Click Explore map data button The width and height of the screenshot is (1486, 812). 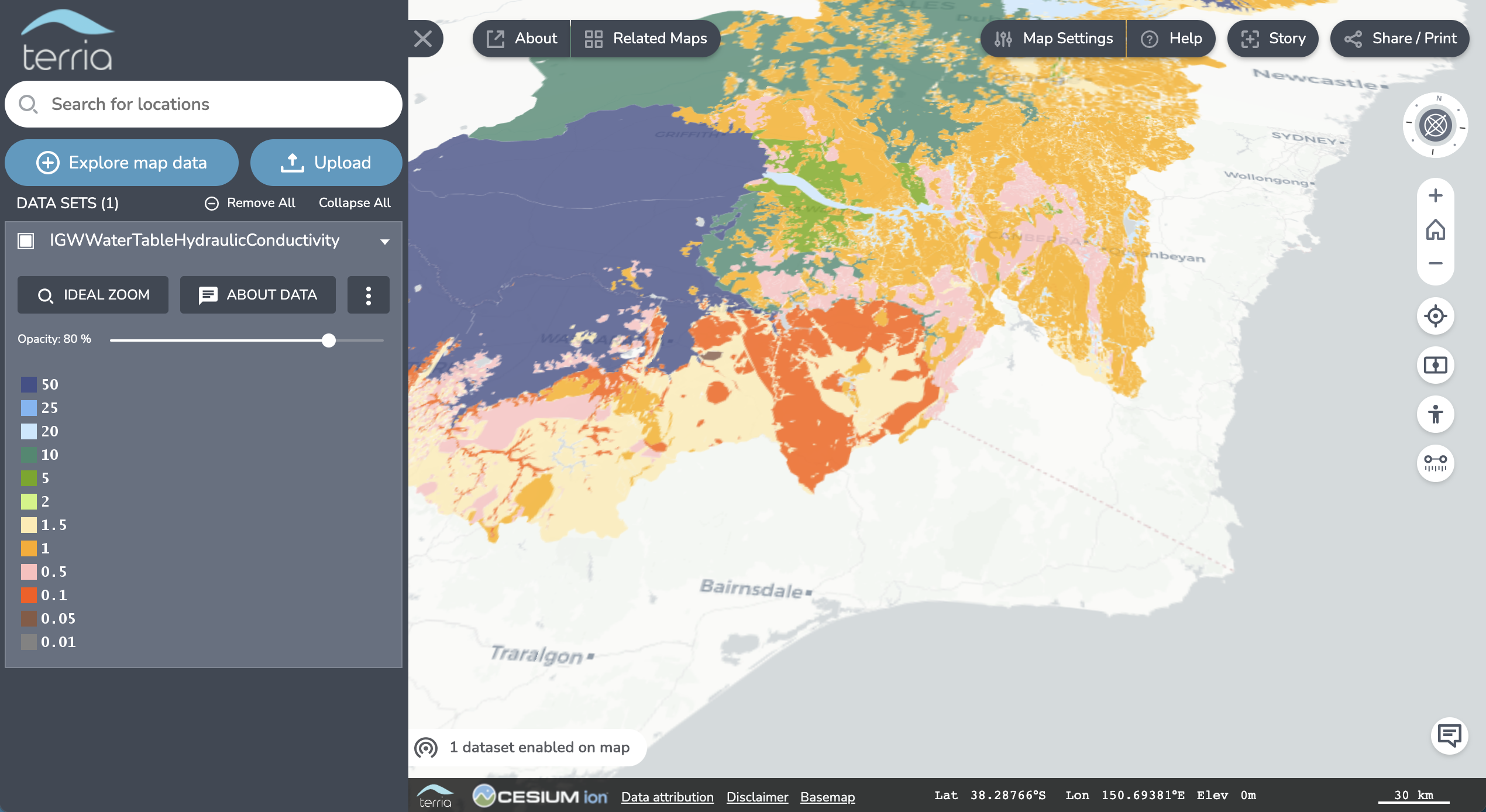[x=122, y=163]
